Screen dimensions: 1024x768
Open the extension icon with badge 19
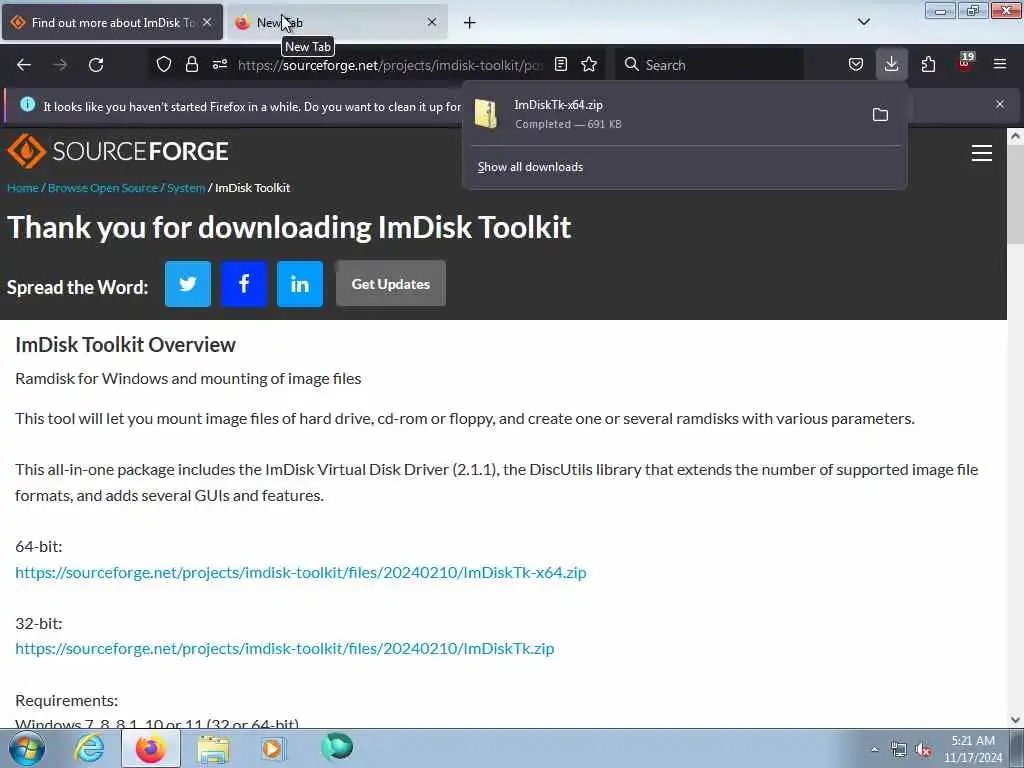click(x=965, y=63)
